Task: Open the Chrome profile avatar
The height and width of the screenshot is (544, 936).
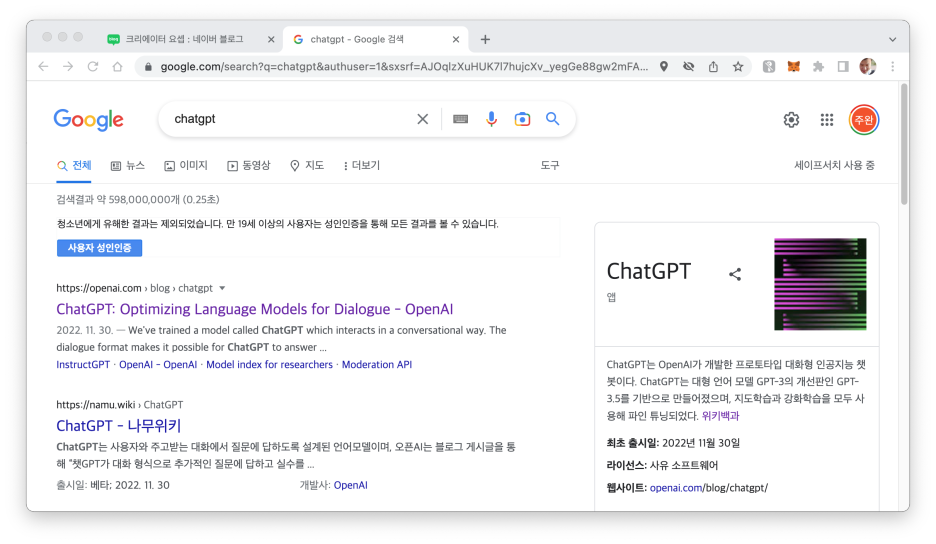Action: (x=868, y=66)
